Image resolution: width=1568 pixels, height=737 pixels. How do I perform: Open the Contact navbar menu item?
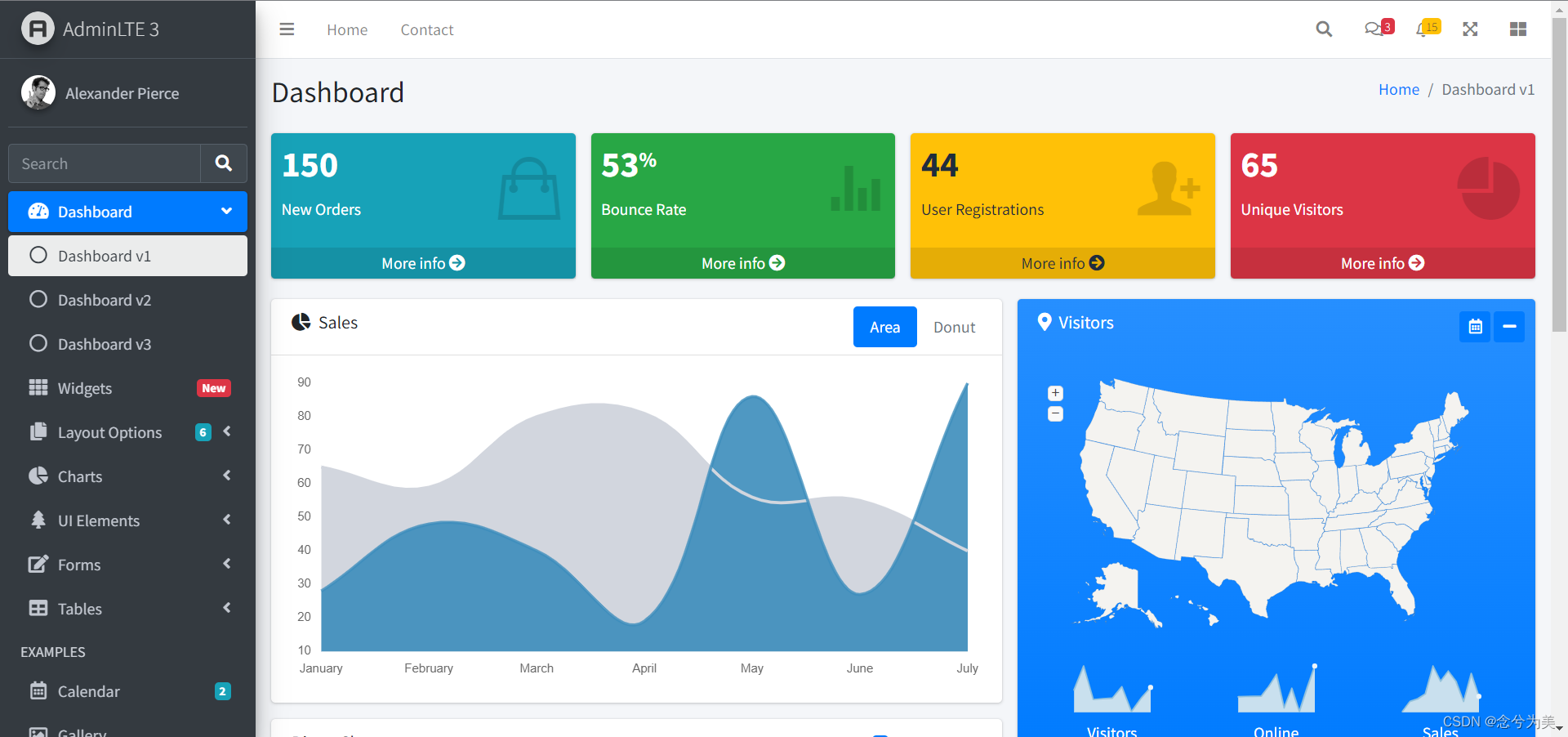pyautogui.click(x=426, y=29)
